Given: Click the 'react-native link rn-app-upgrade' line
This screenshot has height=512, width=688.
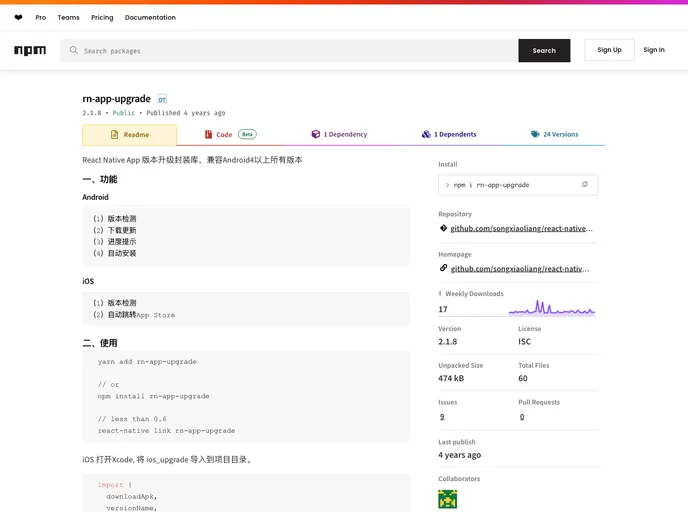Looking at the screenshot, I should (x=166, y=430).
